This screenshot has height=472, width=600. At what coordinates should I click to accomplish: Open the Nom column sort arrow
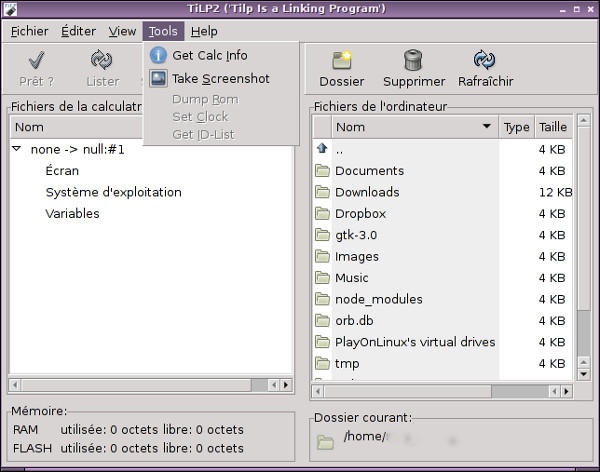(x=486, y=126)
